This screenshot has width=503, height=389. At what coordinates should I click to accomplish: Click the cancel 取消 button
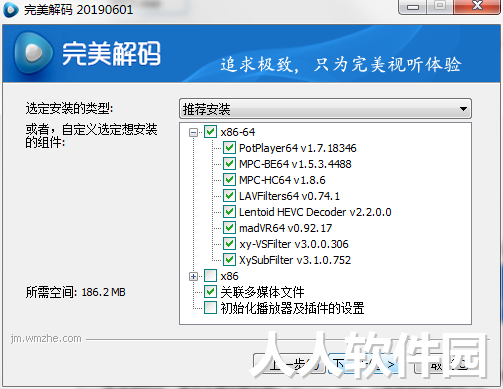click(449, 365)
